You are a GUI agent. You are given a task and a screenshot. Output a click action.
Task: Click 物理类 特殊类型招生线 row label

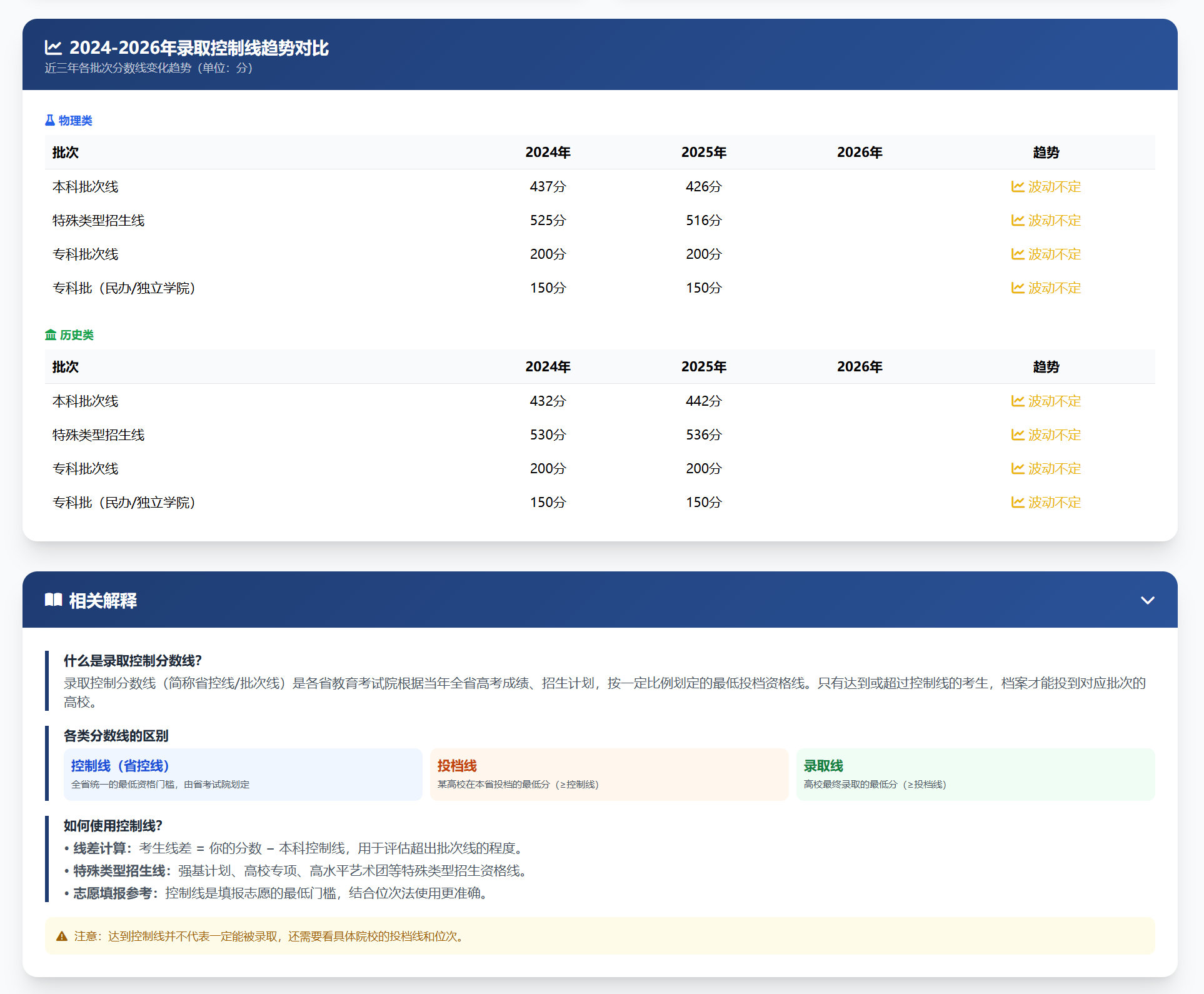tap(99, 220)
